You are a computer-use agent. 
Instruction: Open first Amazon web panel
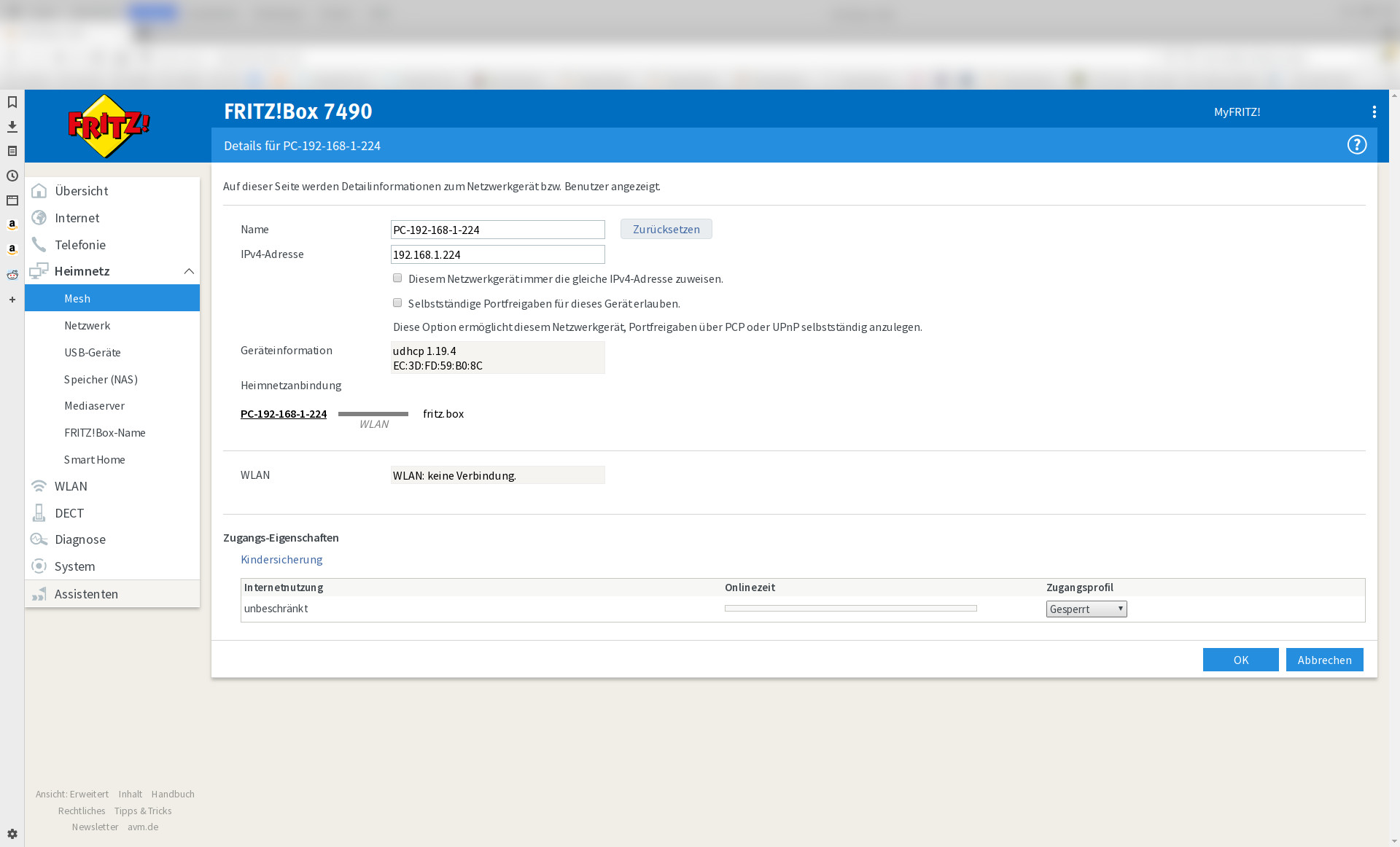click(12, 225)
